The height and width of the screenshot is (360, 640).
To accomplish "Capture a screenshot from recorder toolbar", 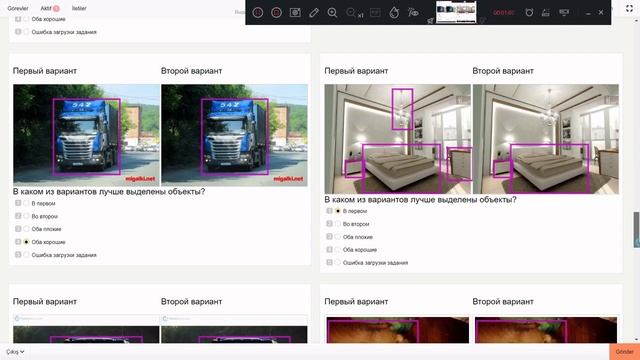I will 295,13.
